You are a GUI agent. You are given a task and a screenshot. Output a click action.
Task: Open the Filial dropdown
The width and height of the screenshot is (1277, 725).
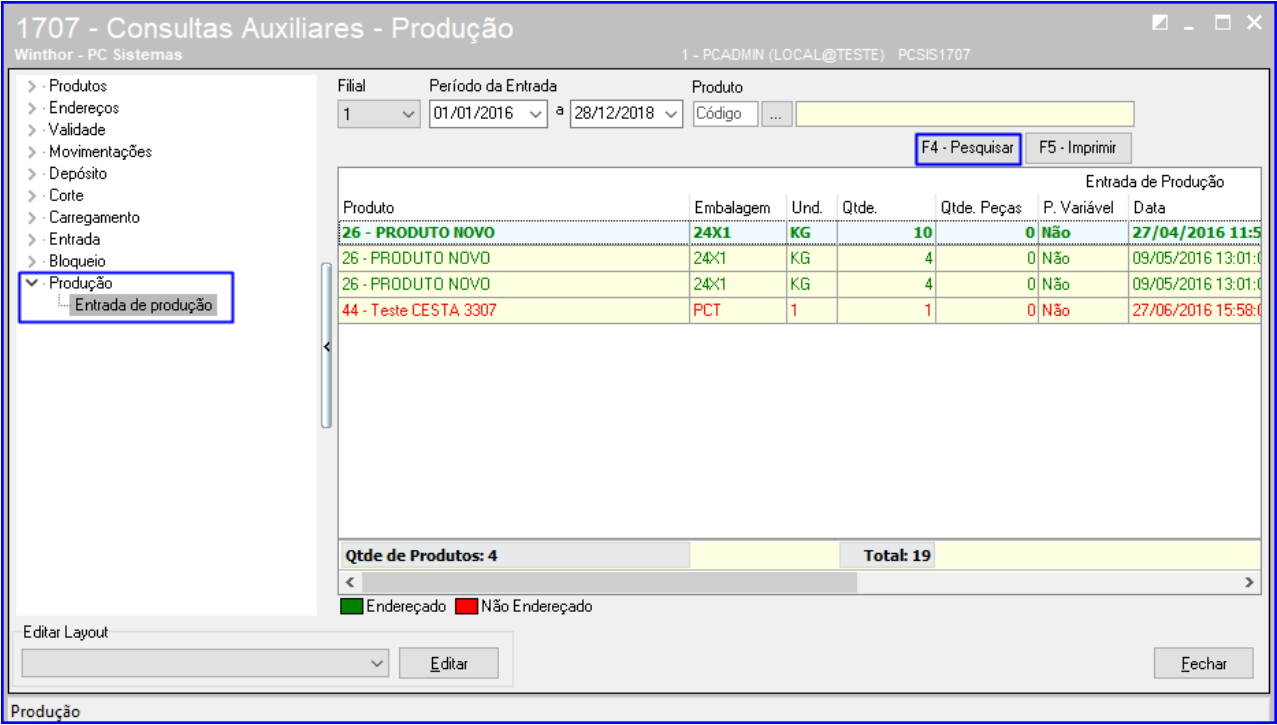click(x=409, y=114)
